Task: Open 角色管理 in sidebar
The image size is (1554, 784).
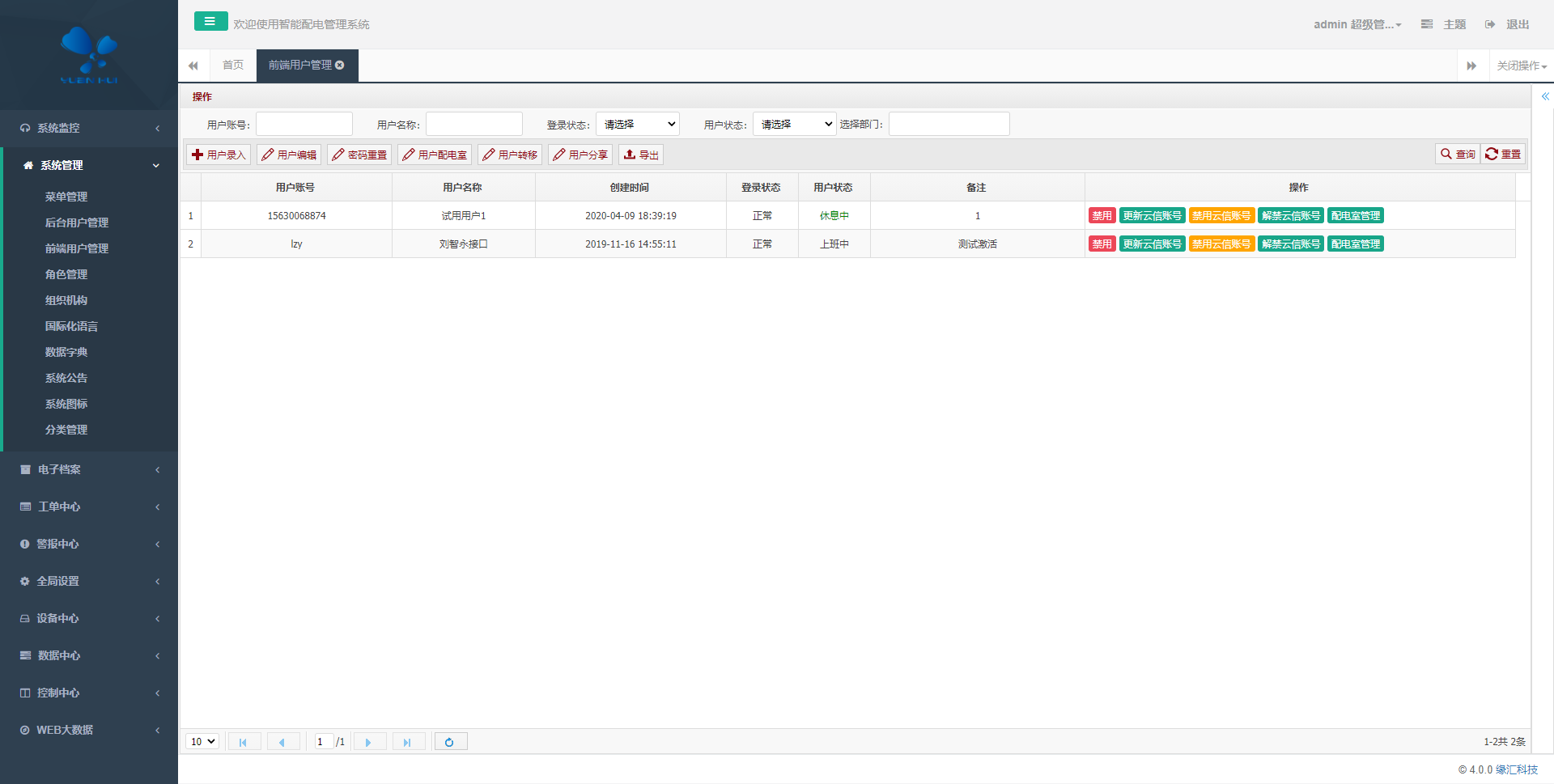Action: coord(66,274)
